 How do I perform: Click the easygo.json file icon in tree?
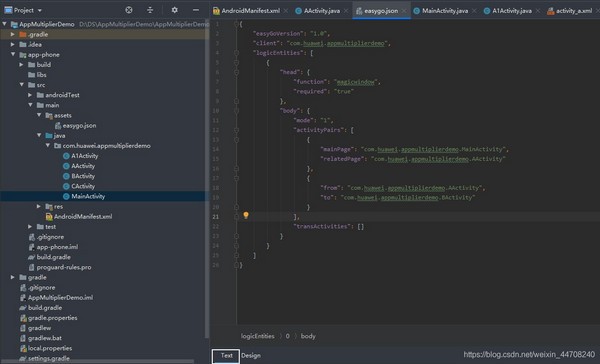[x=58, y=126]
